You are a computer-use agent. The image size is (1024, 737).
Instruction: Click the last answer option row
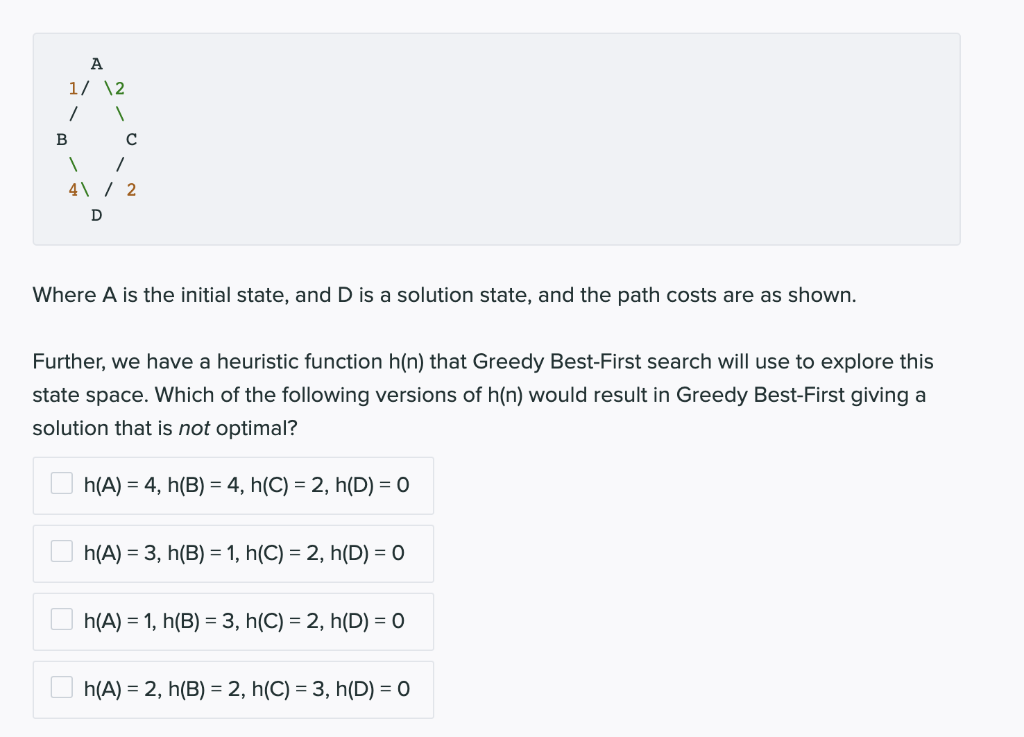point(233,689)
